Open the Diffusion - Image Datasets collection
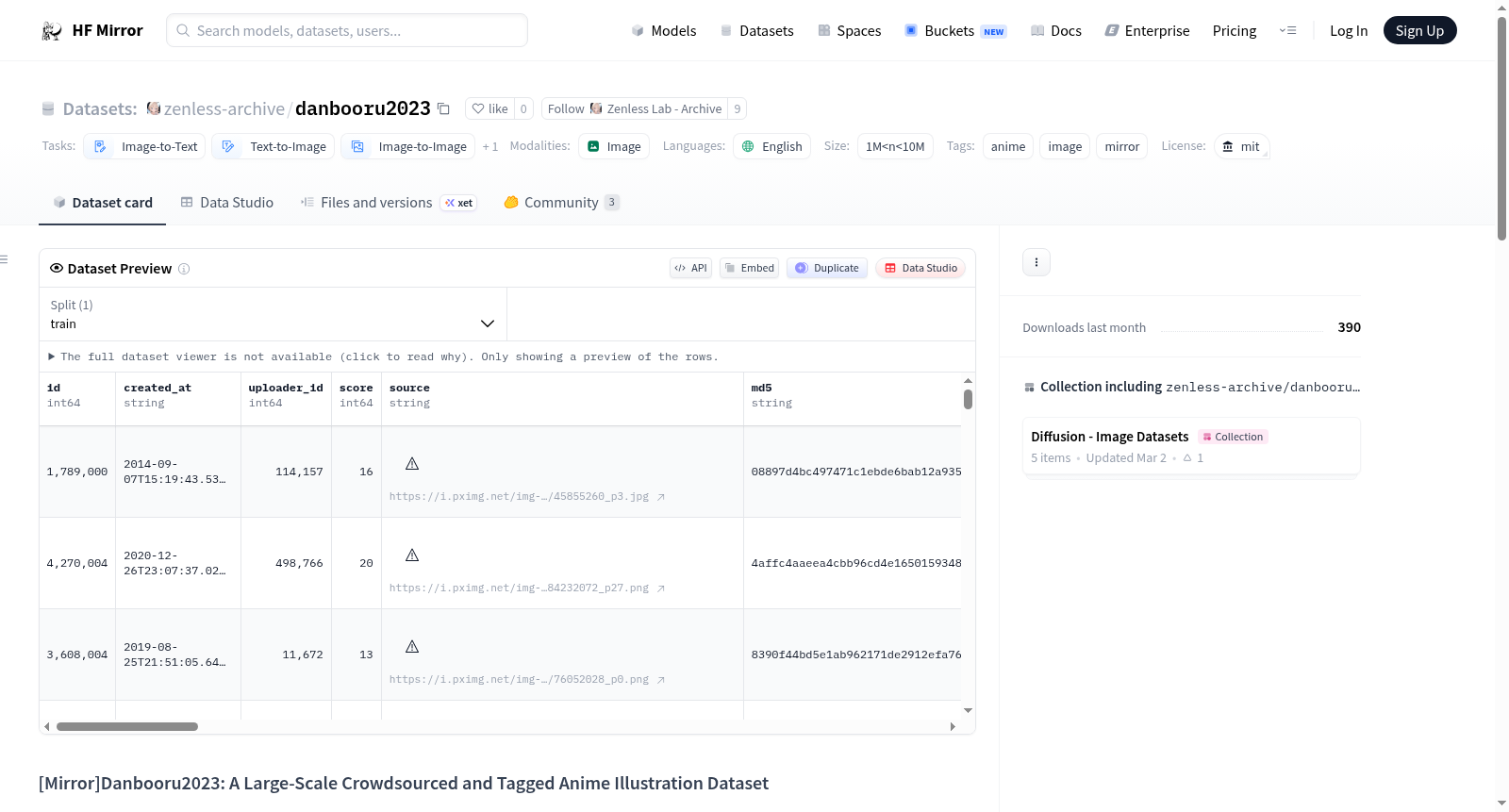Screen dimensions: 1509x812 (1191, 447)
